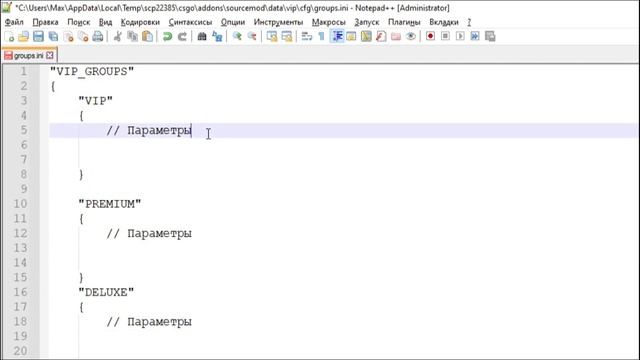Click the "PREMIUM" group name text
The image size is (640, 360).
point(110,204)
